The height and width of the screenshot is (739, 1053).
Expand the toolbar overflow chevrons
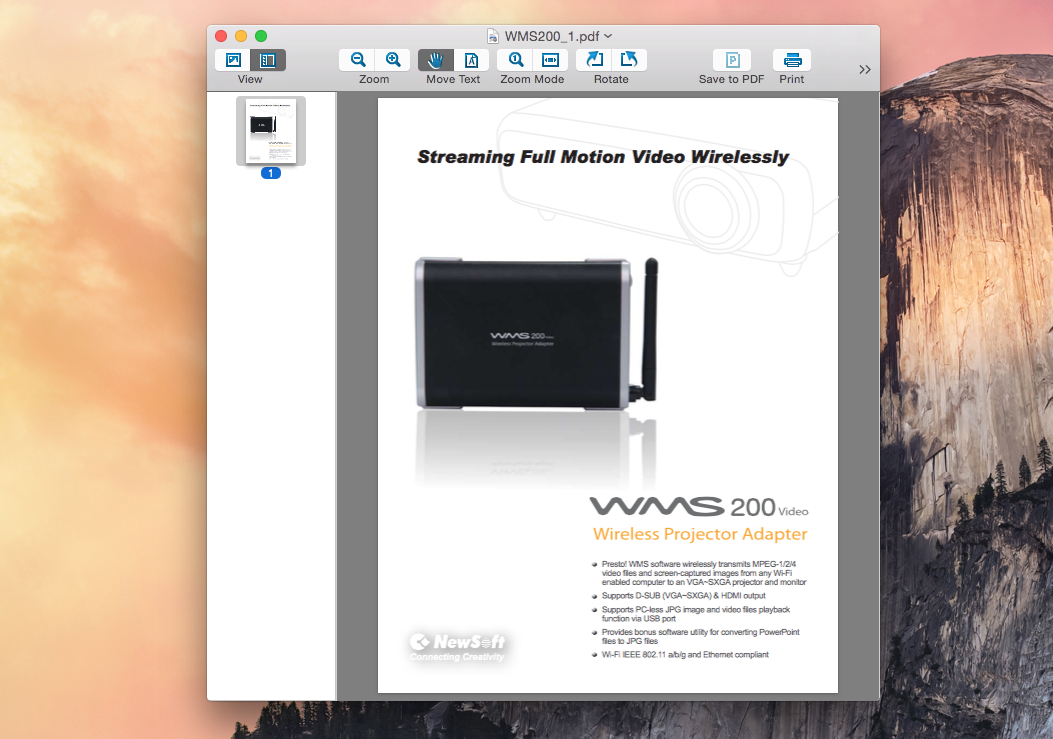(x=865, y=69)
